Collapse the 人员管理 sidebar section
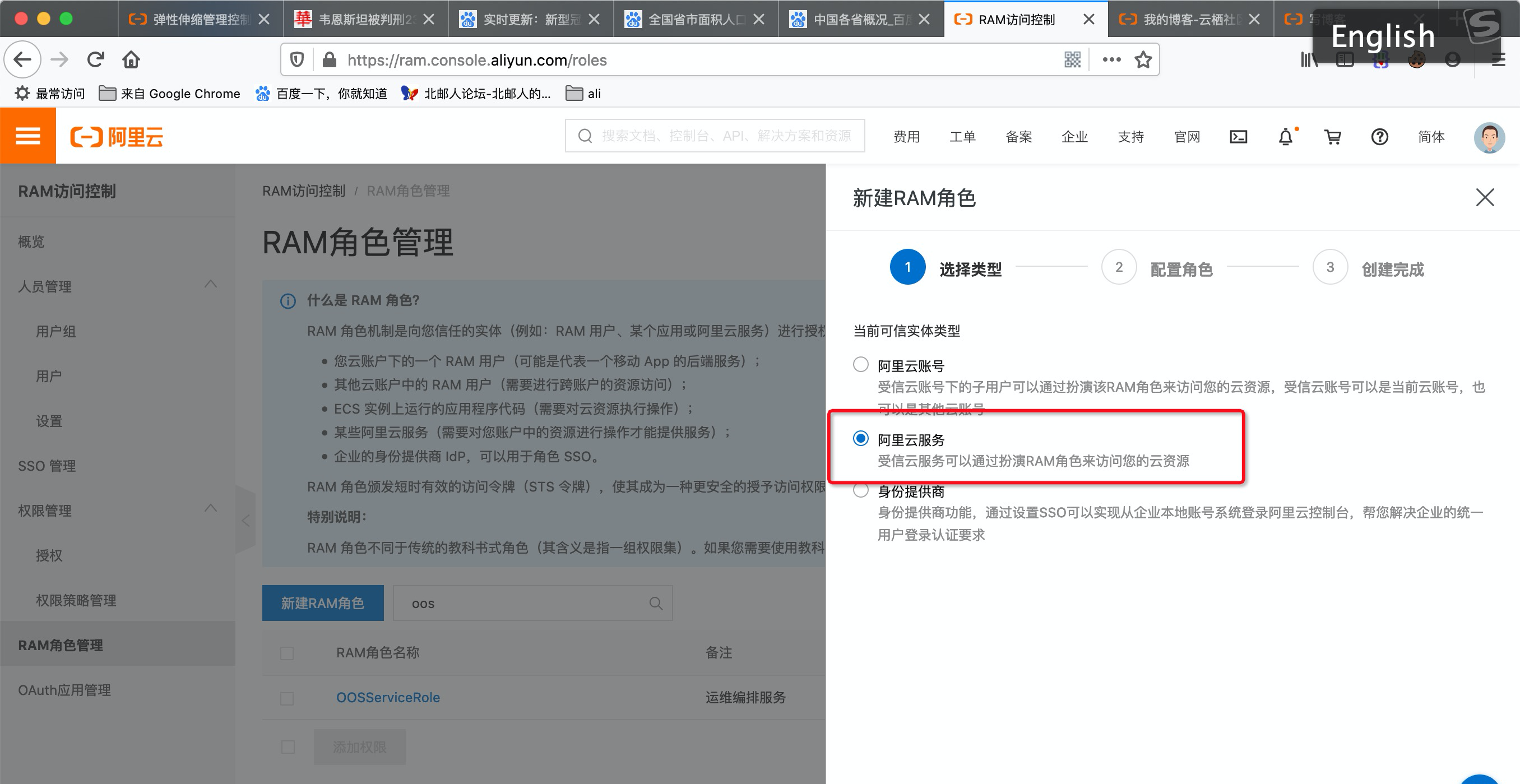 pyautogui.click(x=211, y=284)
